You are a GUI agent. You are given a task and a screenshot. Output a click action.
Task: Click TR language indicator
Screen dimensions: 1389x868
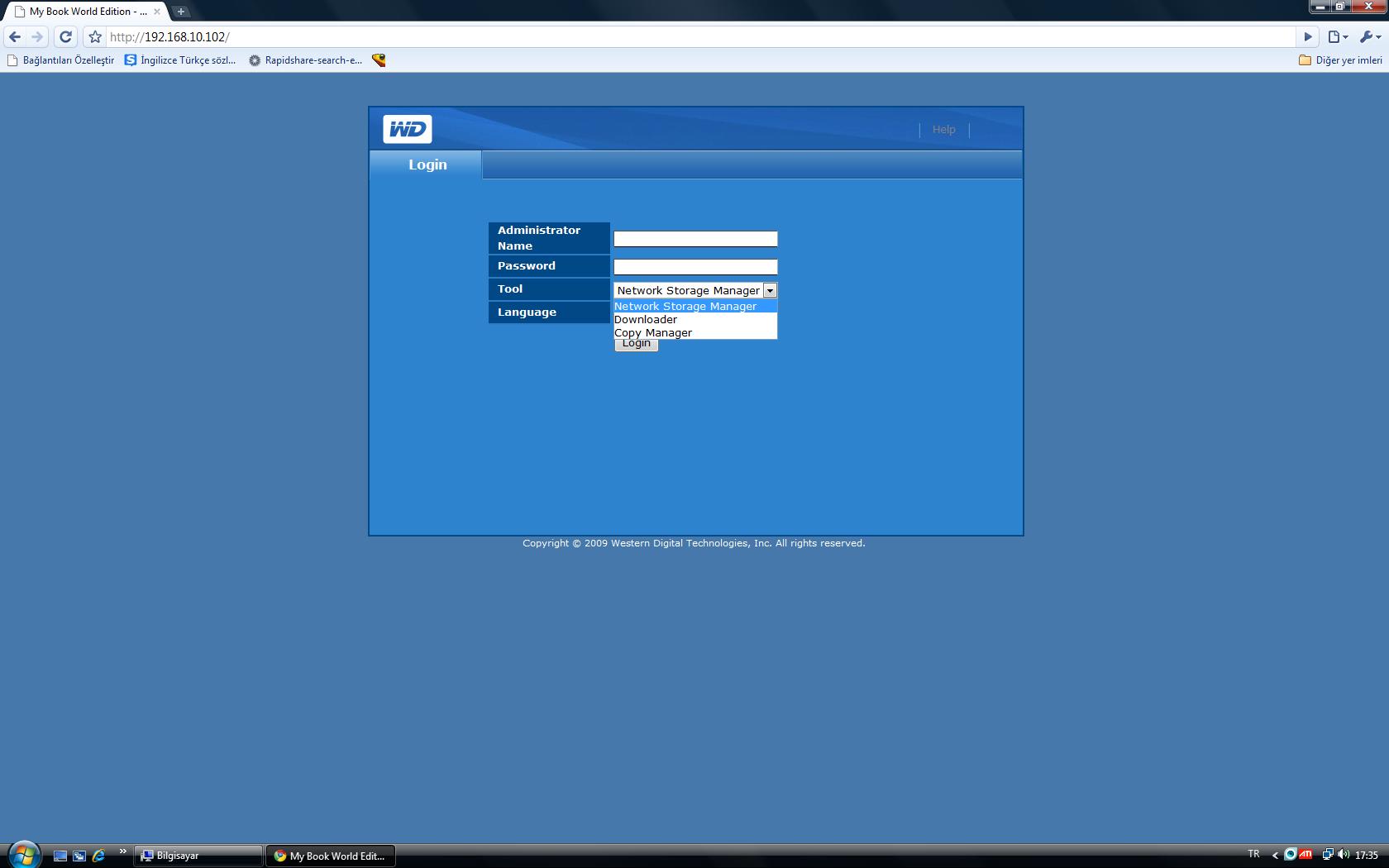[x=1253, y=854]
